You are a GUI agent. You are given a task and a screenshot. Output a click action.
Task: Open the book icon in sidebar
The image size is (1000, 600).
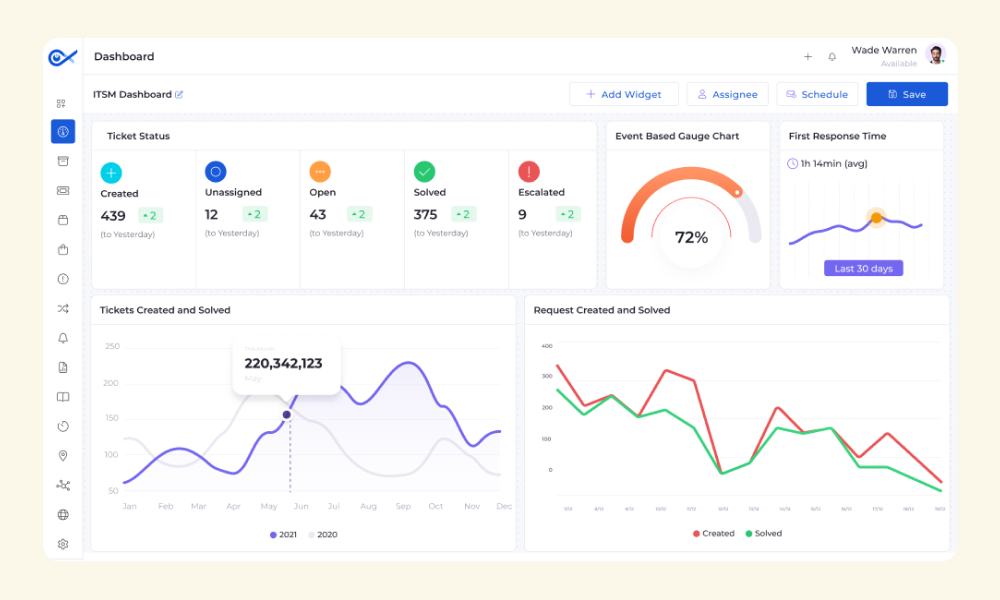tap(62, 397)
